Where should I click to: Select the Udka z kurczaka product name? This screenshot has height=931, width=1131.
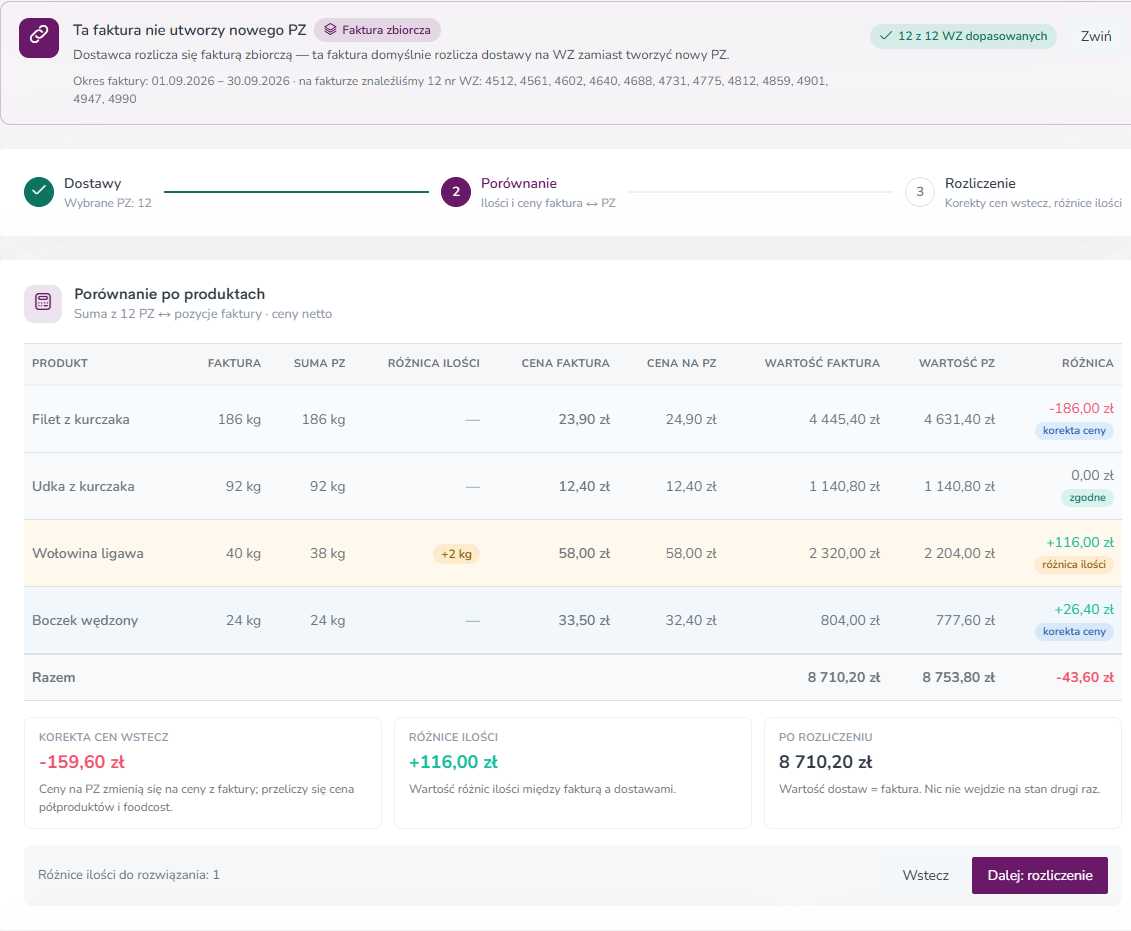[x=83, y=487]
